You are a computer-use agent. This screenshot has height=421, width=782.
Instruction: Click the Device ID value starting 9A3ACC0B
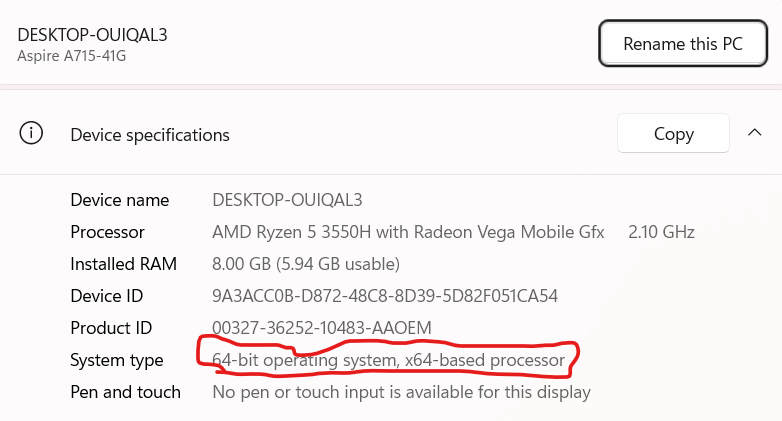pos(385,296)
